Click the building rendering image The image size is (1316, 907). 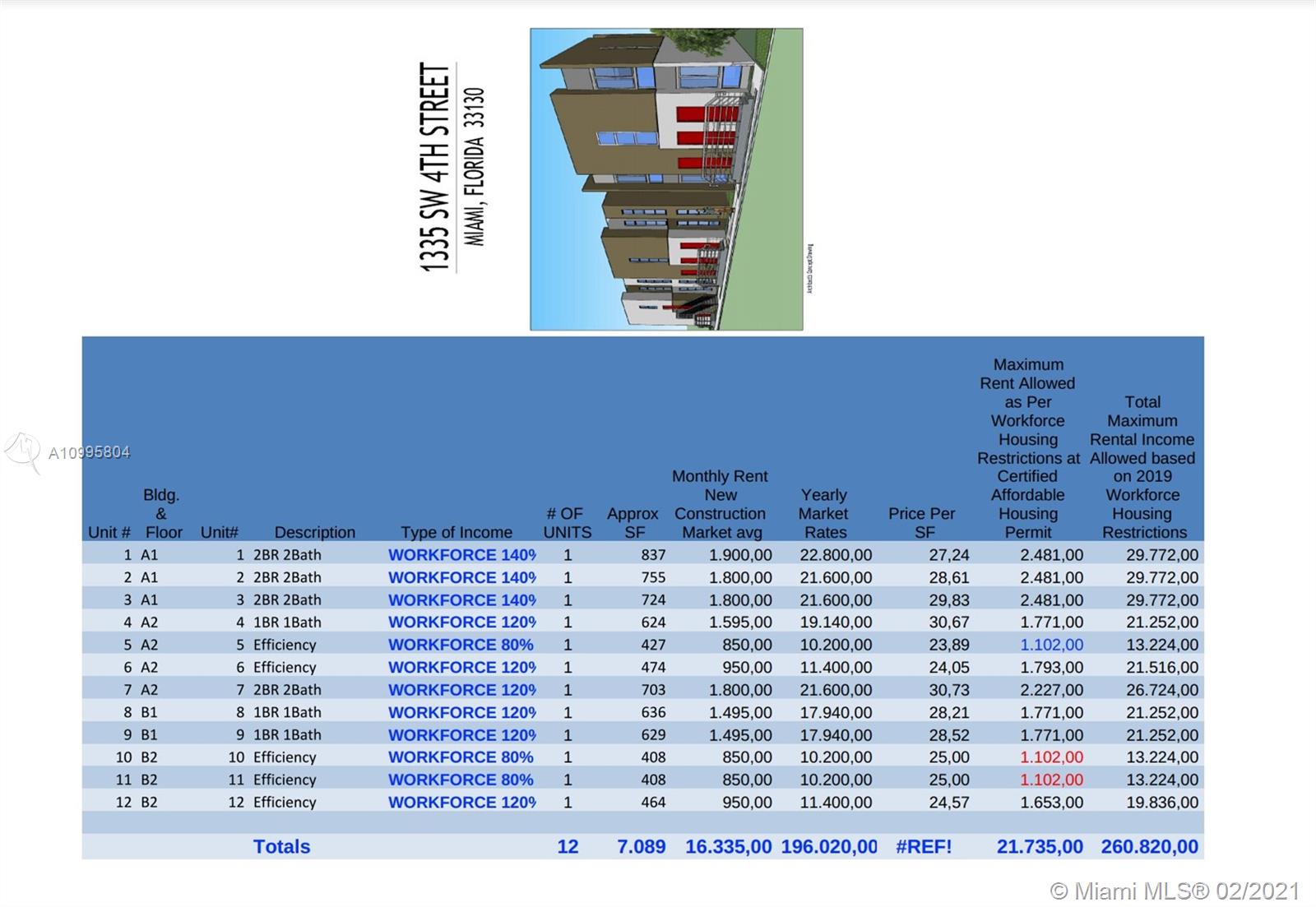[x=666, y=179]
